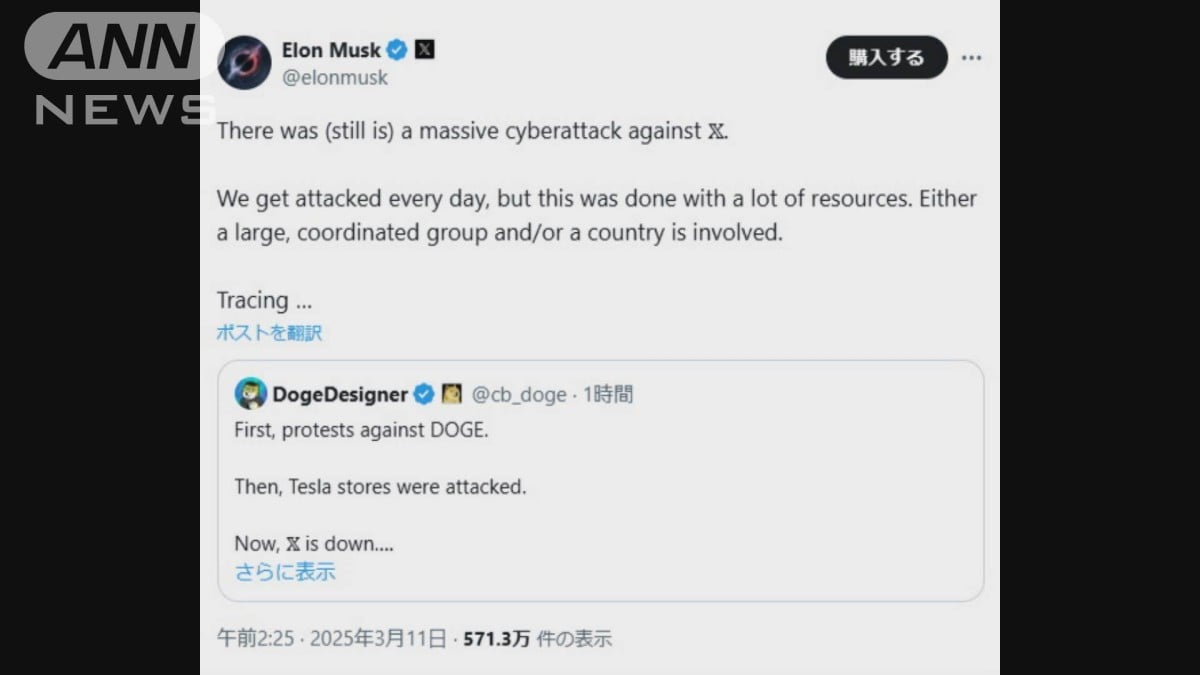
Task: Click DogeDesigner's display name
Action: [342, 394]
